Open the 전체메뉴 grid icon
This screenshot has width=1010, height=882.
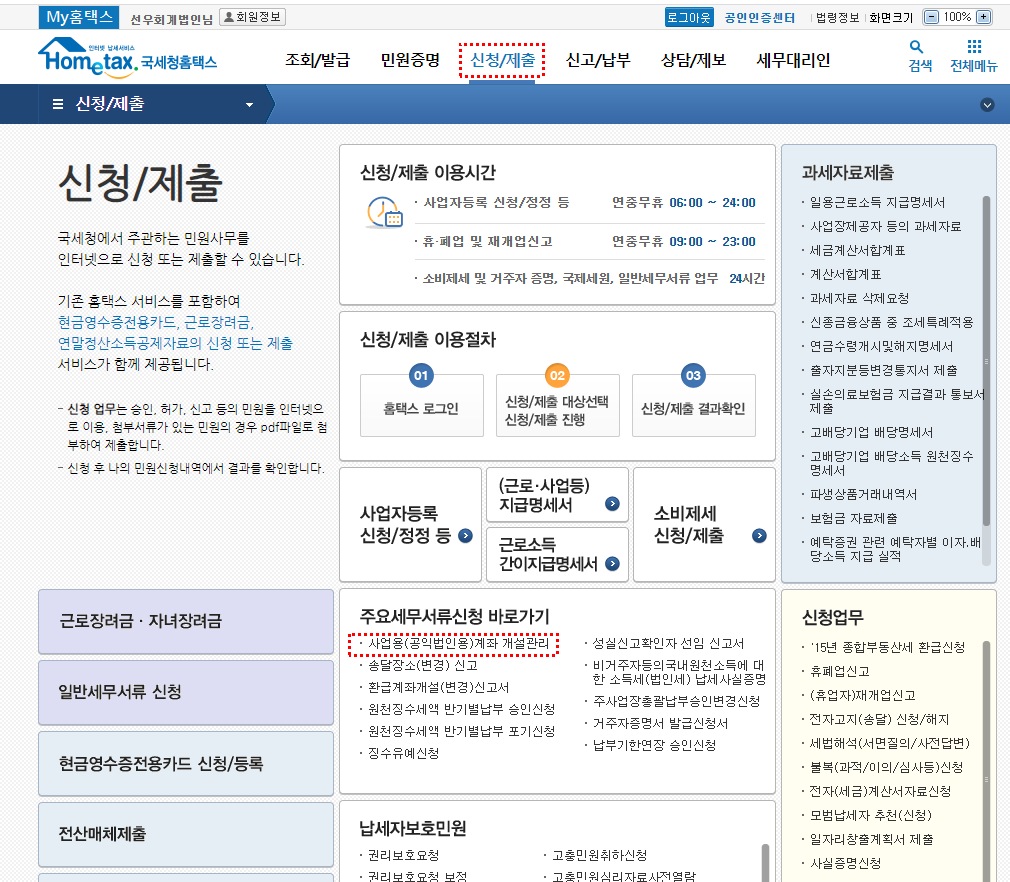973,55
